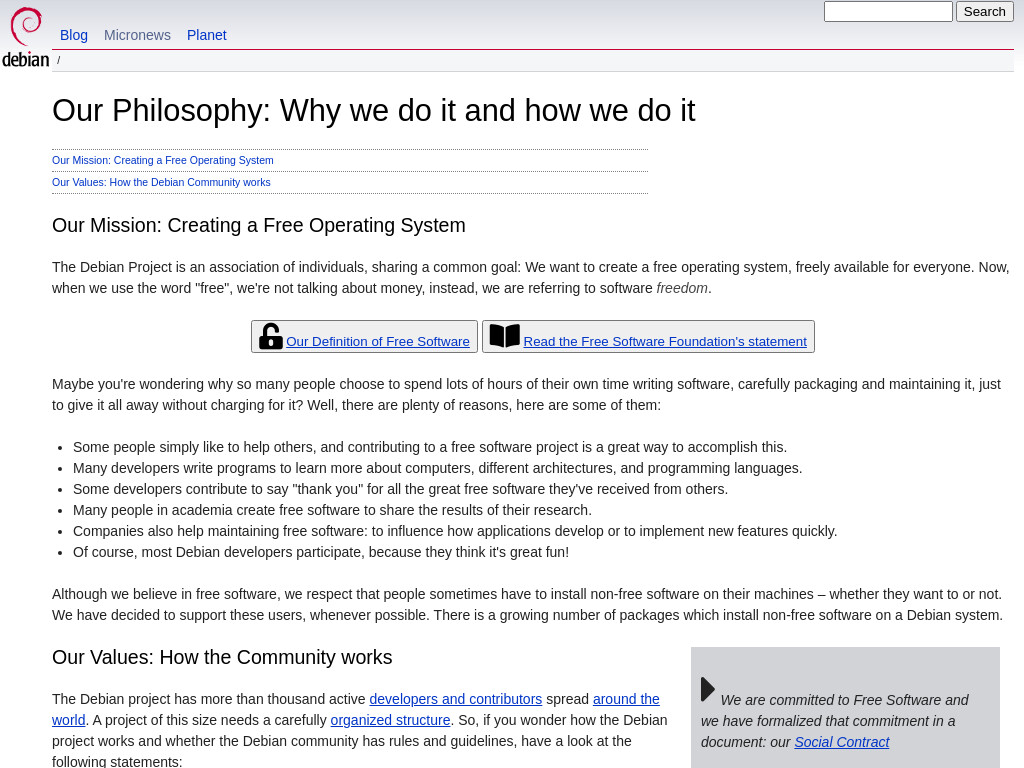1024x768 pixels.
Task: Open the organized structure link
Action: [391, 720]
